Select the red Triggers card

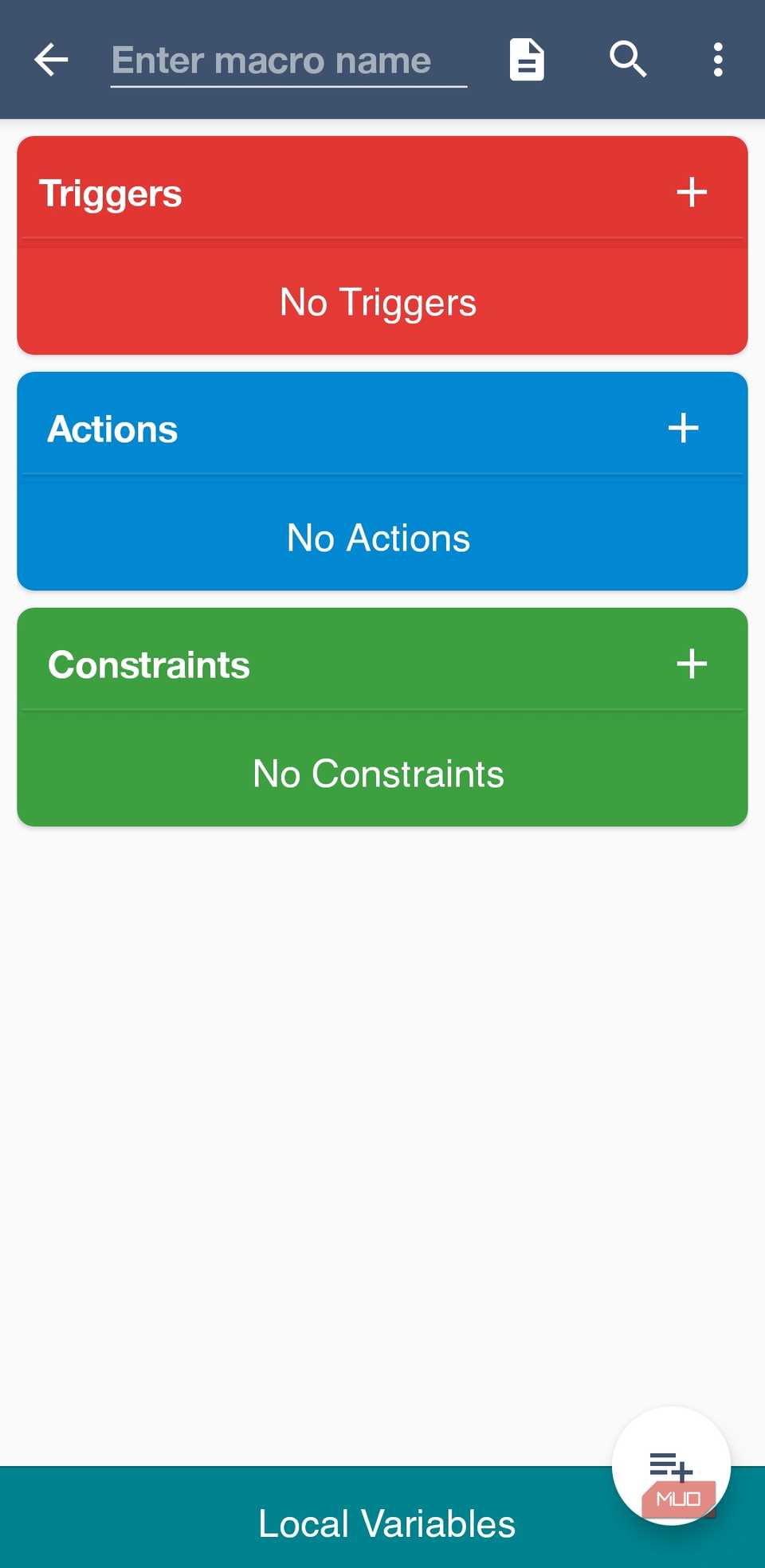pos(382,245)
